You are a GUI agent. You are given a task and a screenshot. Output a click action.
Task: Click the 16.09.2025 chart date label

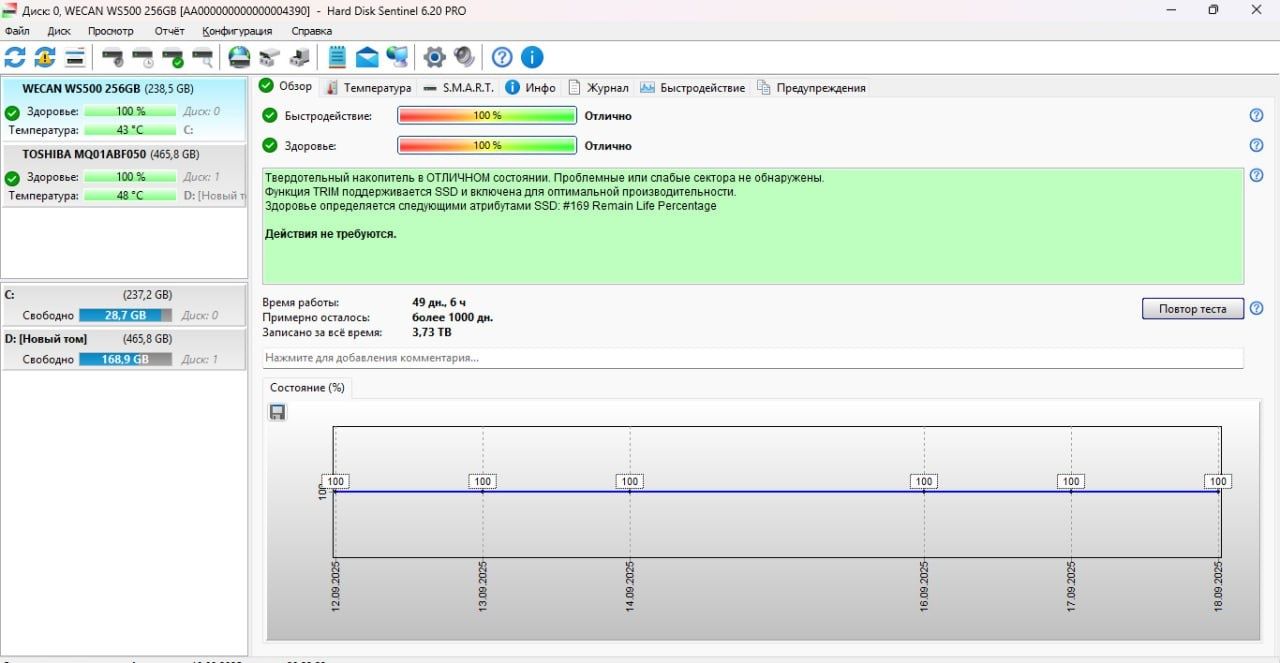[x=925, y=585]
